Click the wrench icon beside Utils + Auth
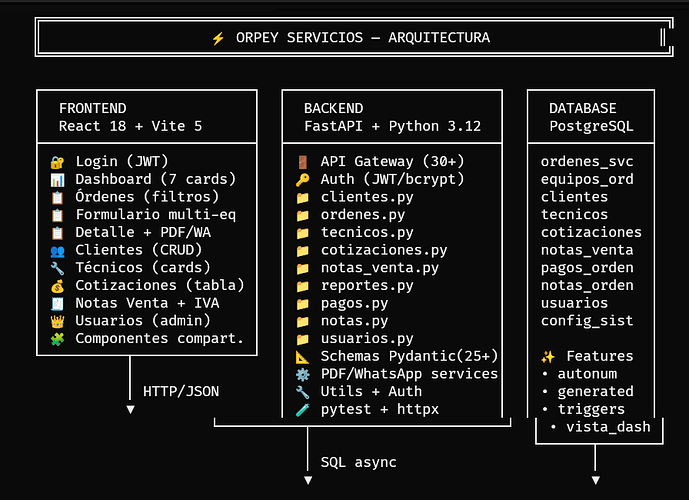 click(x=302, y=392)
